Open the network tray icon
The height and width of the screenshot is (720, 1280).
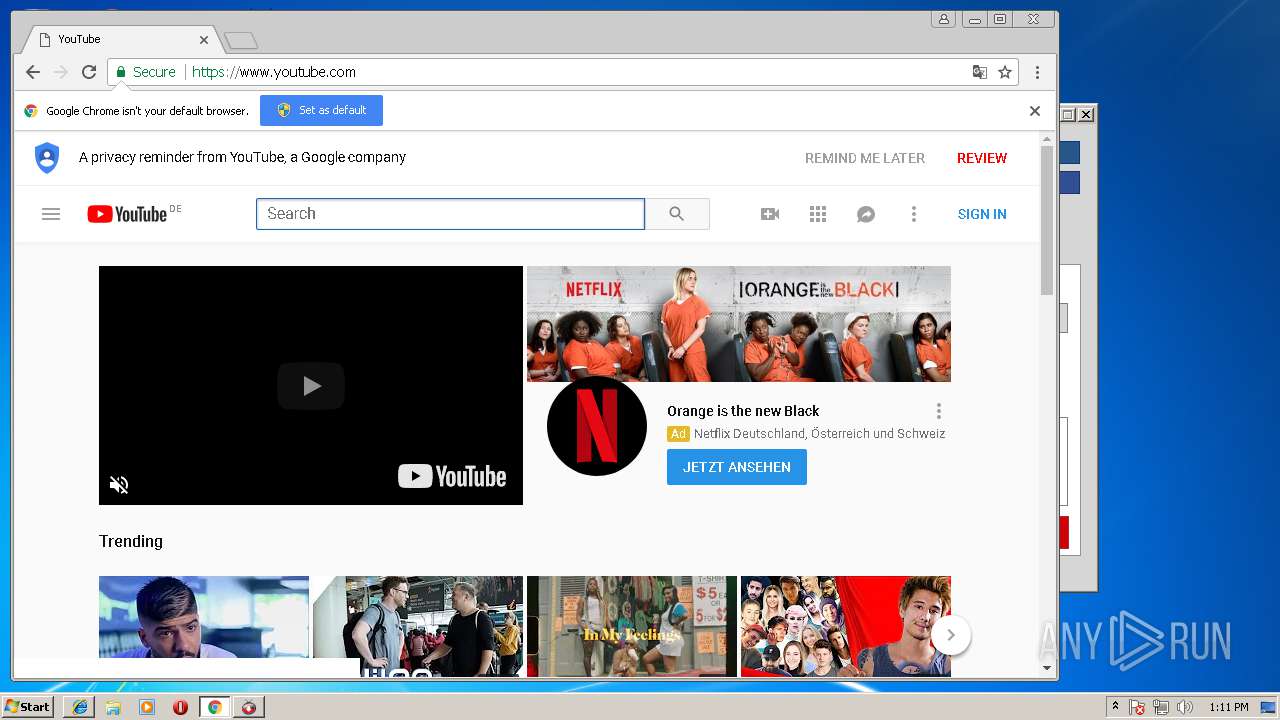click(x=1161, y=707)
